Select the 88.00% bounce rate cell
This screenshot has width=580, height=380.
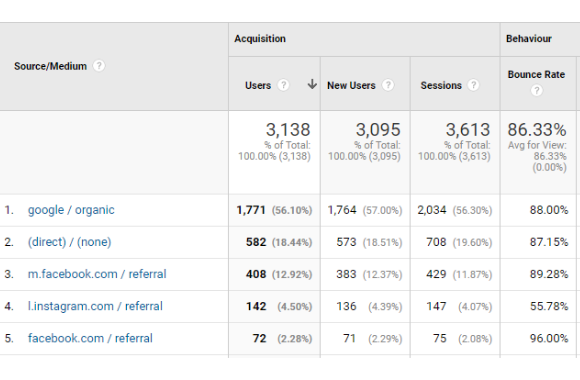tap(549, 210)
